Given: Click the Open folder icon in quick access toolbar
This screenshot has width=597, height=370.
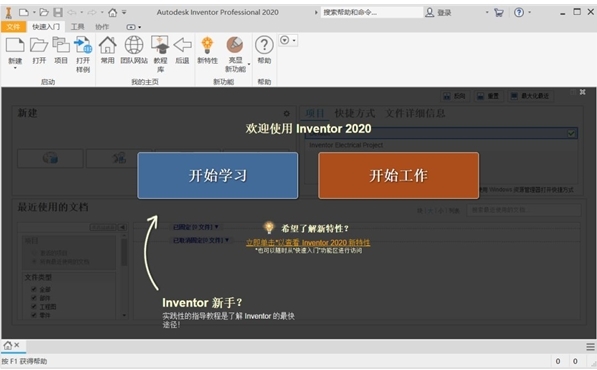Looking at the screenshot, I should [x=44, y=13].
